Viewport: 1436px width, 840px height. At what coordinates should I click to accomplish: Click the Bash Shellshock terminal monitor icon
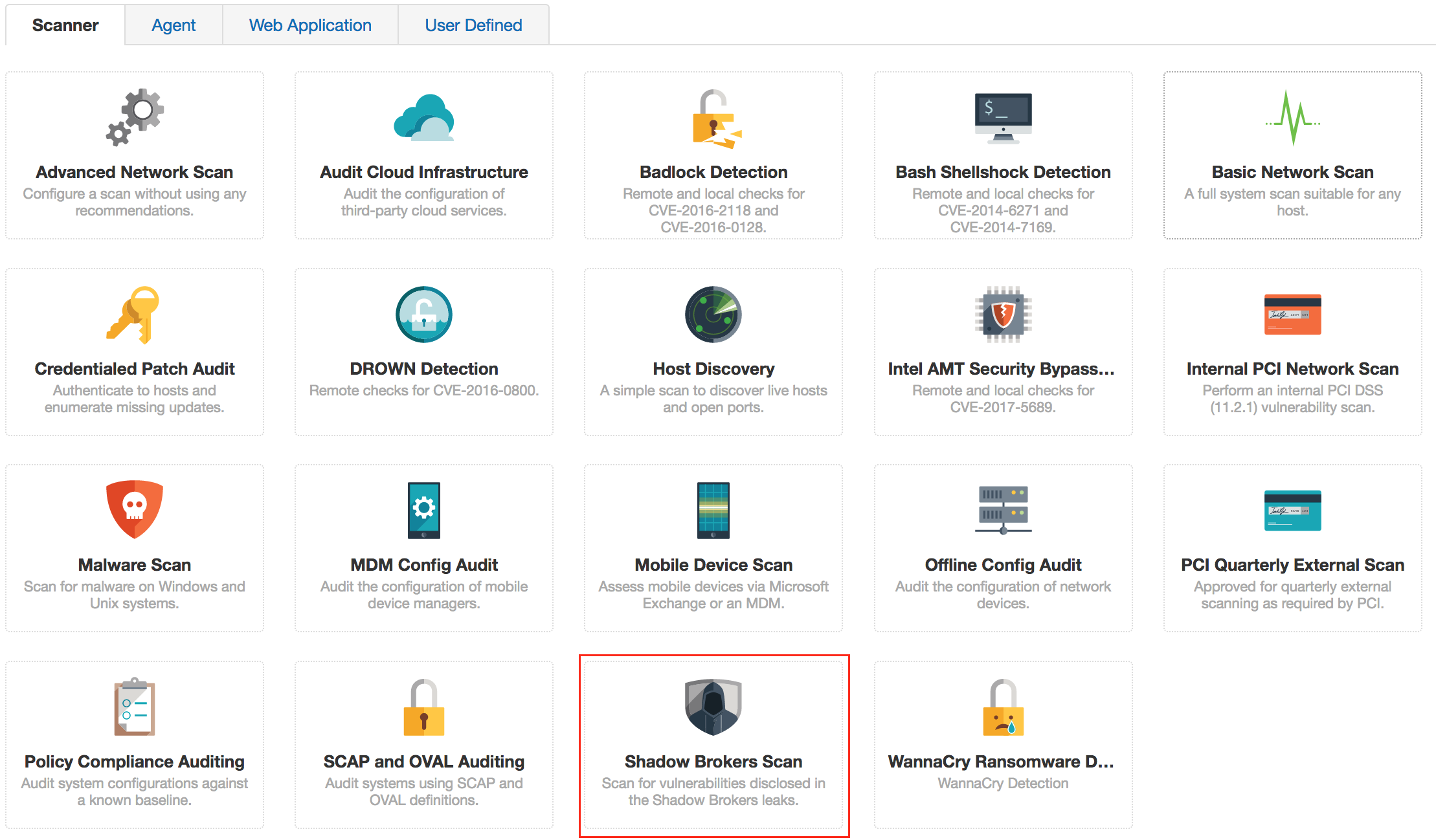pyautogui.click(x=1004, y=118)
